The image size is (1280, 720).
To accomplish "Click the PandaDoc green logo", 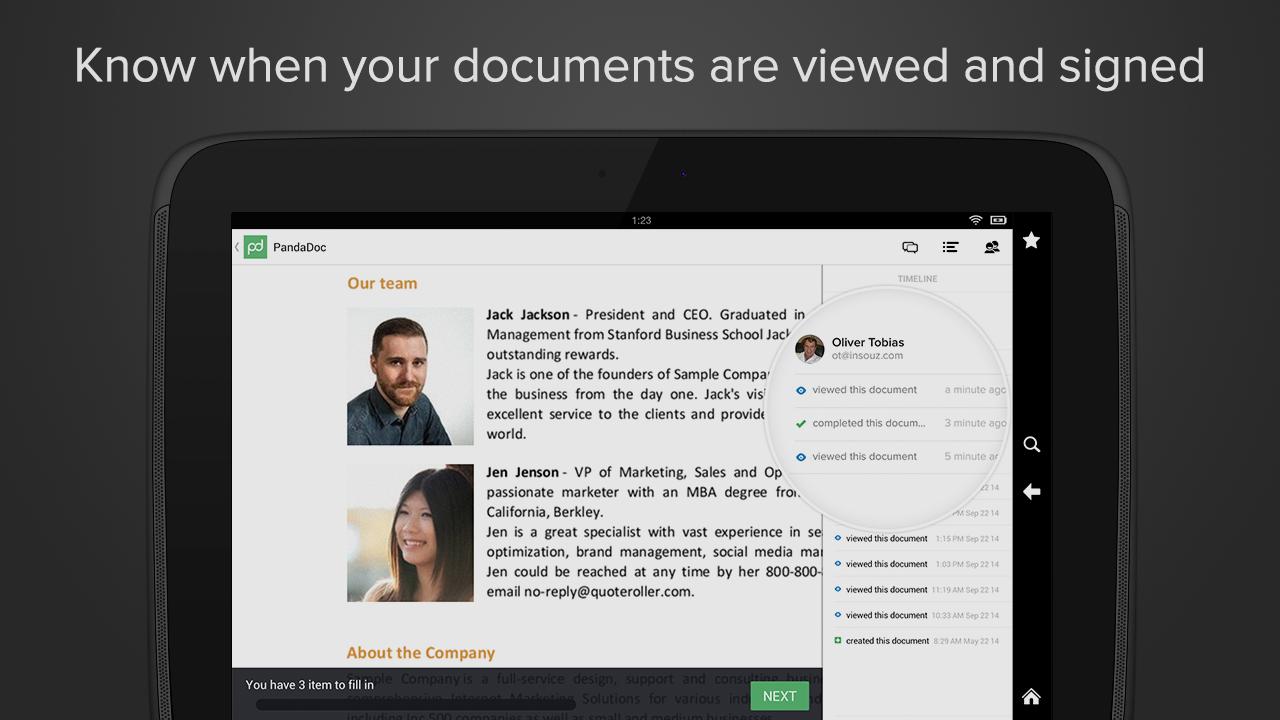I will (255, 247).
